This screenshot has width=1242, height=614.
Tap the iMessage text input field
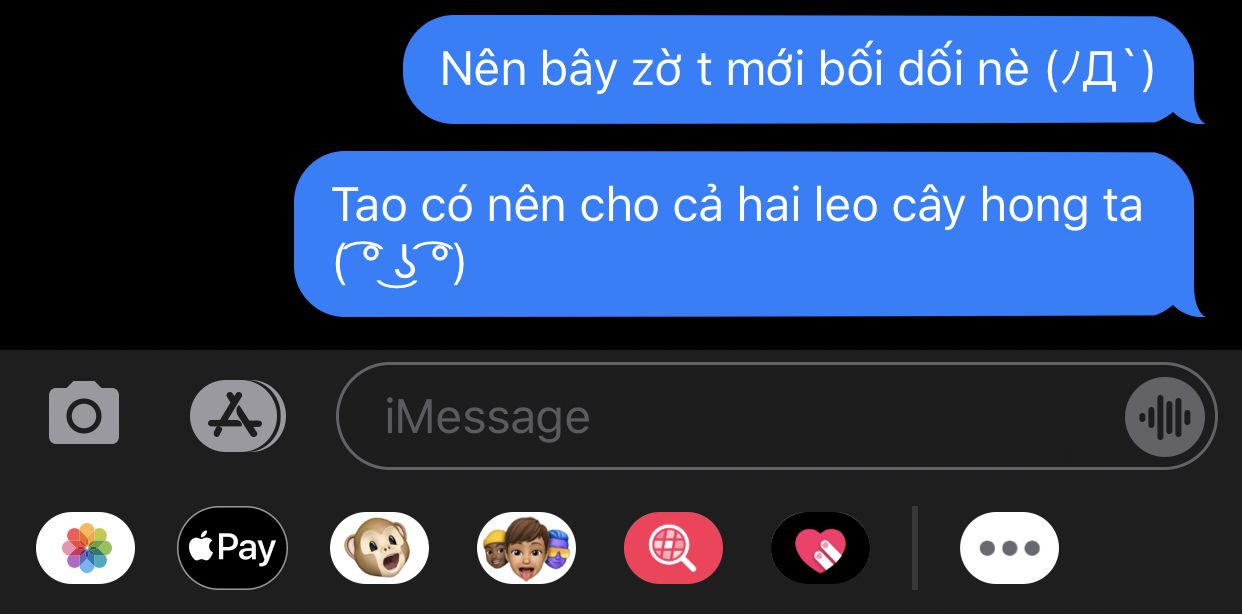pos(776,415)
